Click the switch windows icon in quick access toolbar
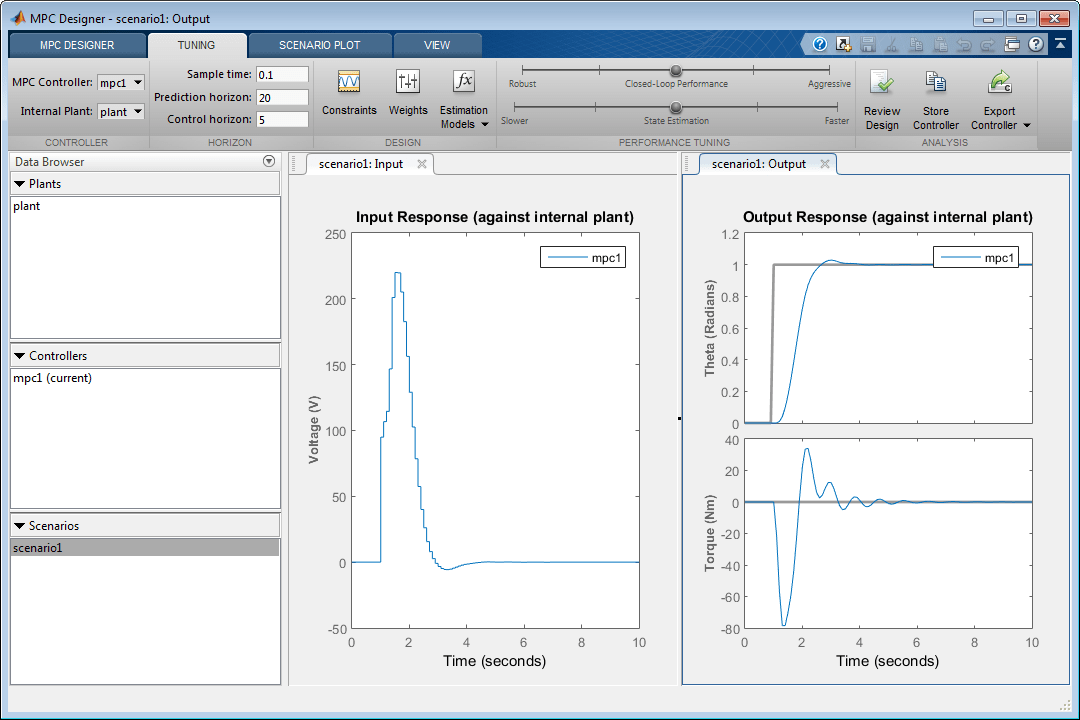 pos(1012,44)
